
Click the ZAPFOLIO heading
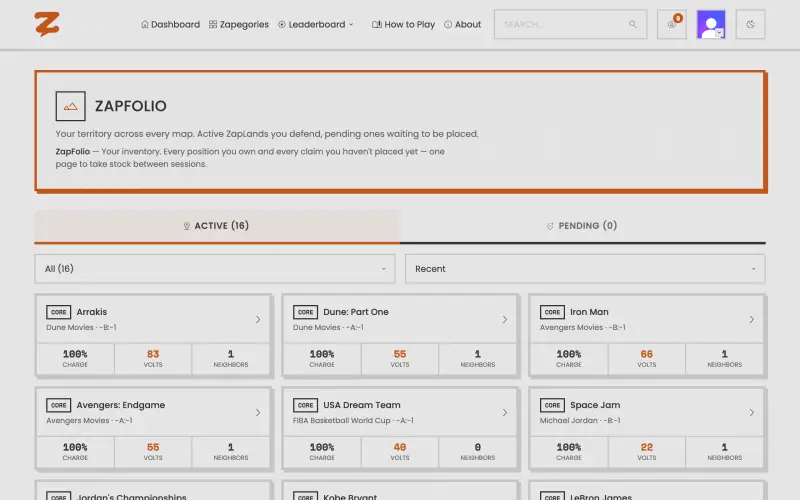(x=131, y=106)
